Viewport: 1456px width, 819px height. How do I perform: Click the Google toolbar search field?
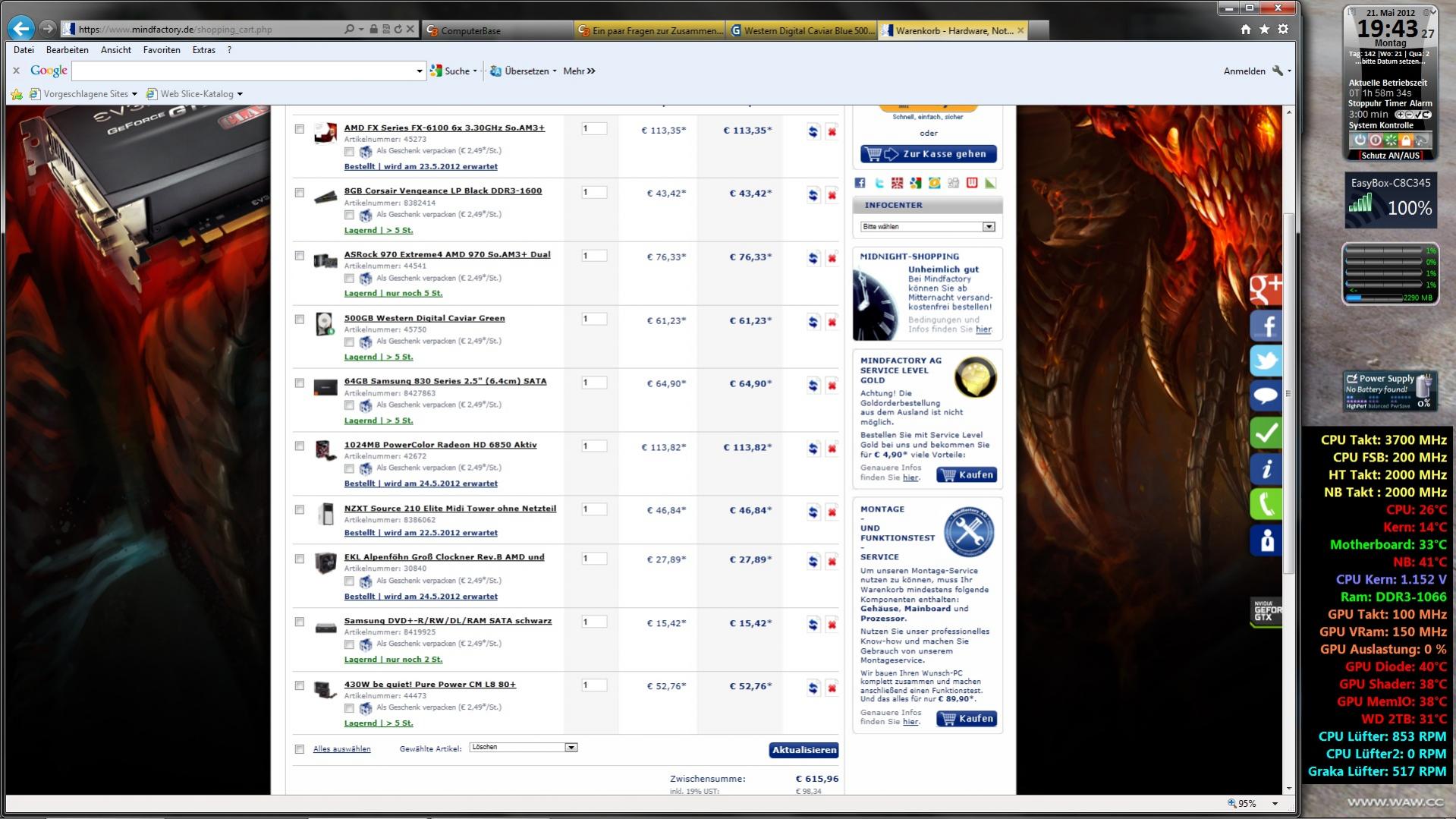pyautogui.click(x=243, y=71)
